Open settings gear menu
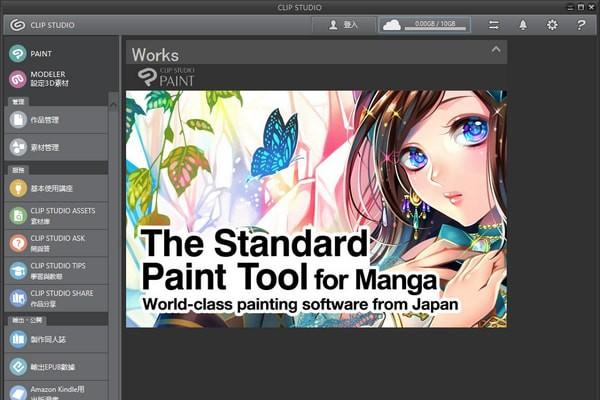The width and height of the screenshot is (600, 400). pos(552,25)
